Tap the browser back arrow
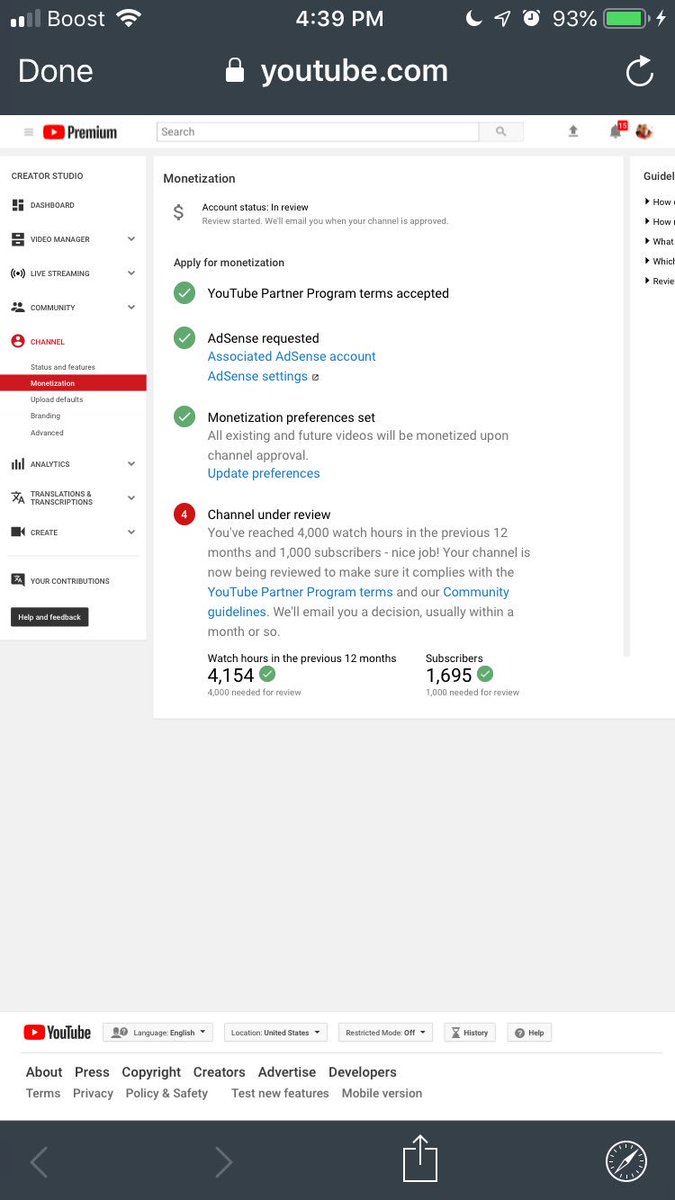This screenshot has width=675, height=1200. [38, 1161]
